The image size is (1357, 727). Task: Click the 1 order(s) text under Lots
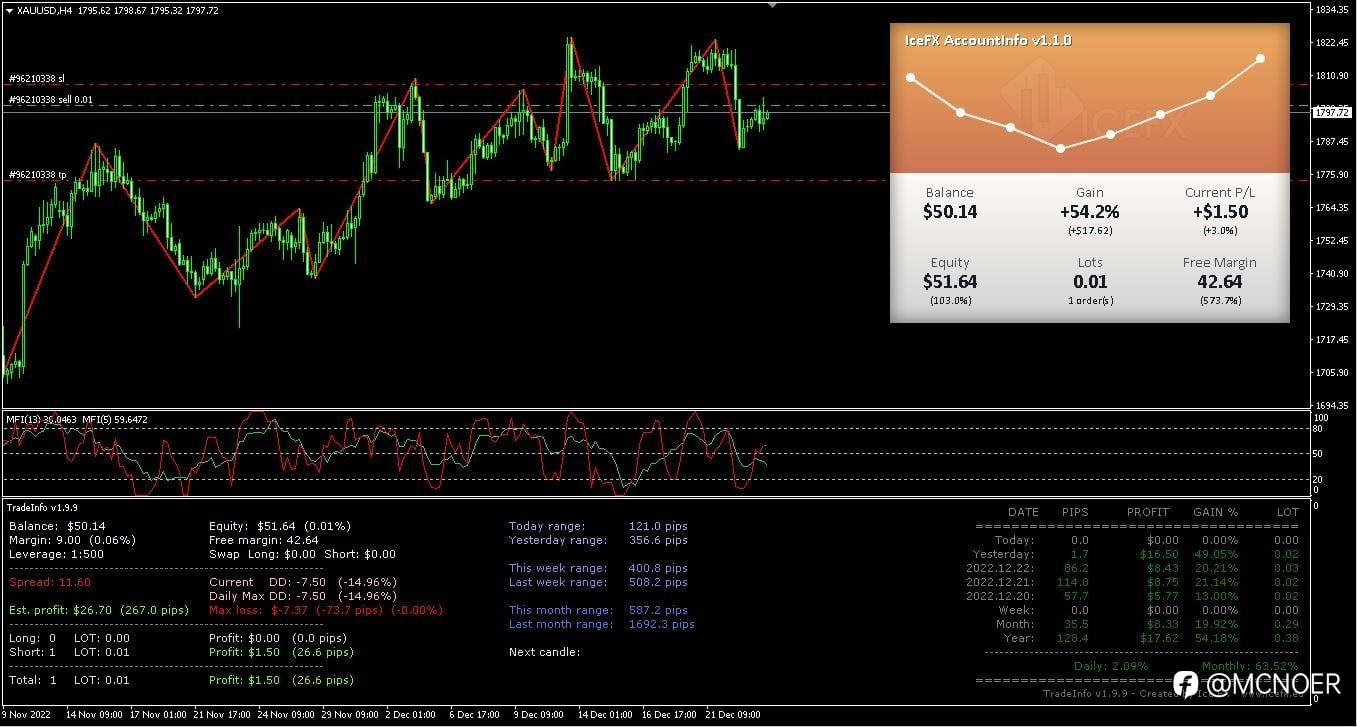coord(1090,300)
